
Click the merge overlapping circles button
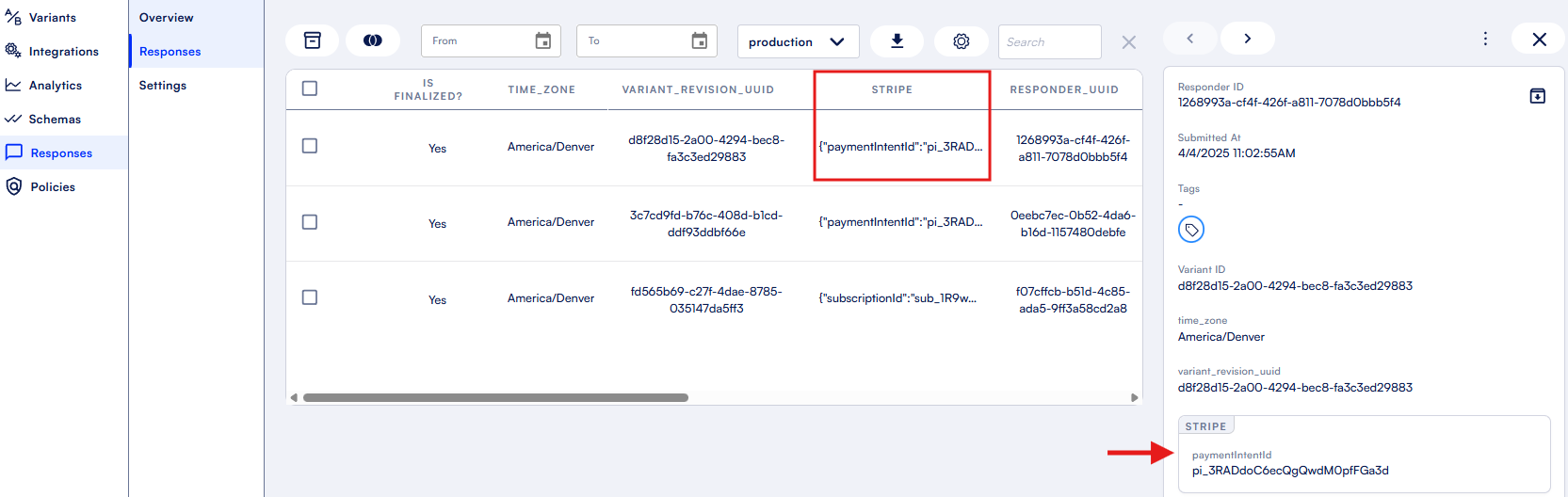(373, 40)
